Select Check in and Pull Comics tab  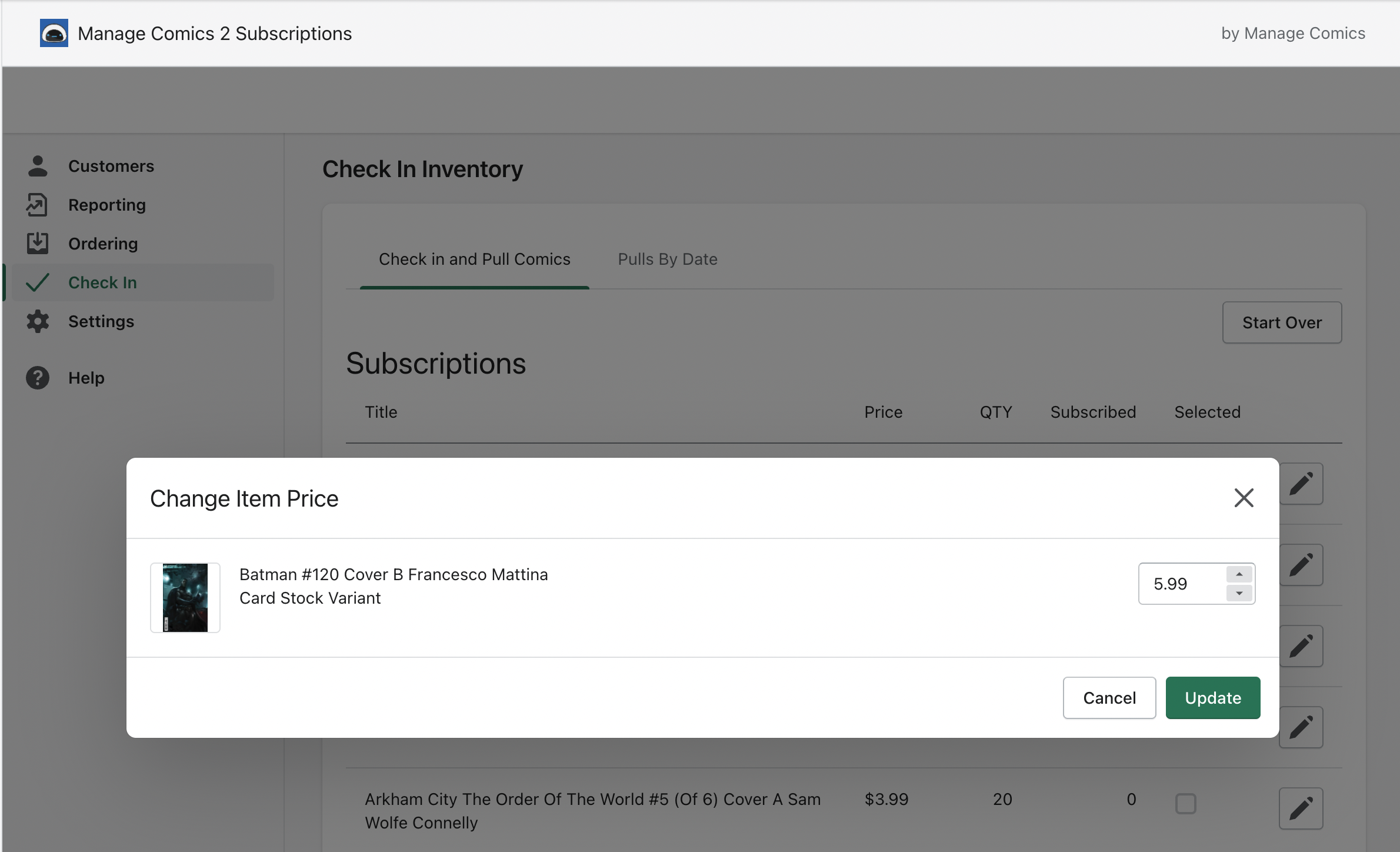(x=474, y=259)
